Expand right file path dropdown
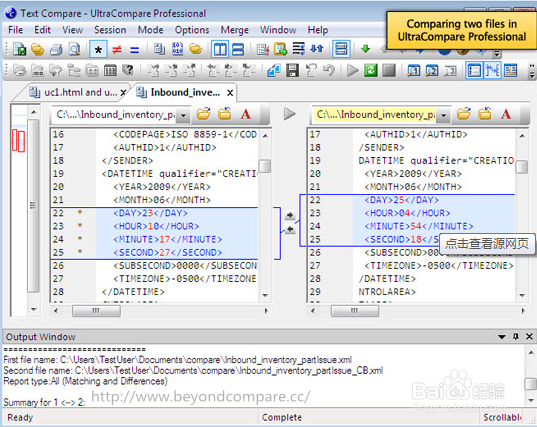Screen dimensions: 537x427 pyautogui.click(x=444, y=115)
